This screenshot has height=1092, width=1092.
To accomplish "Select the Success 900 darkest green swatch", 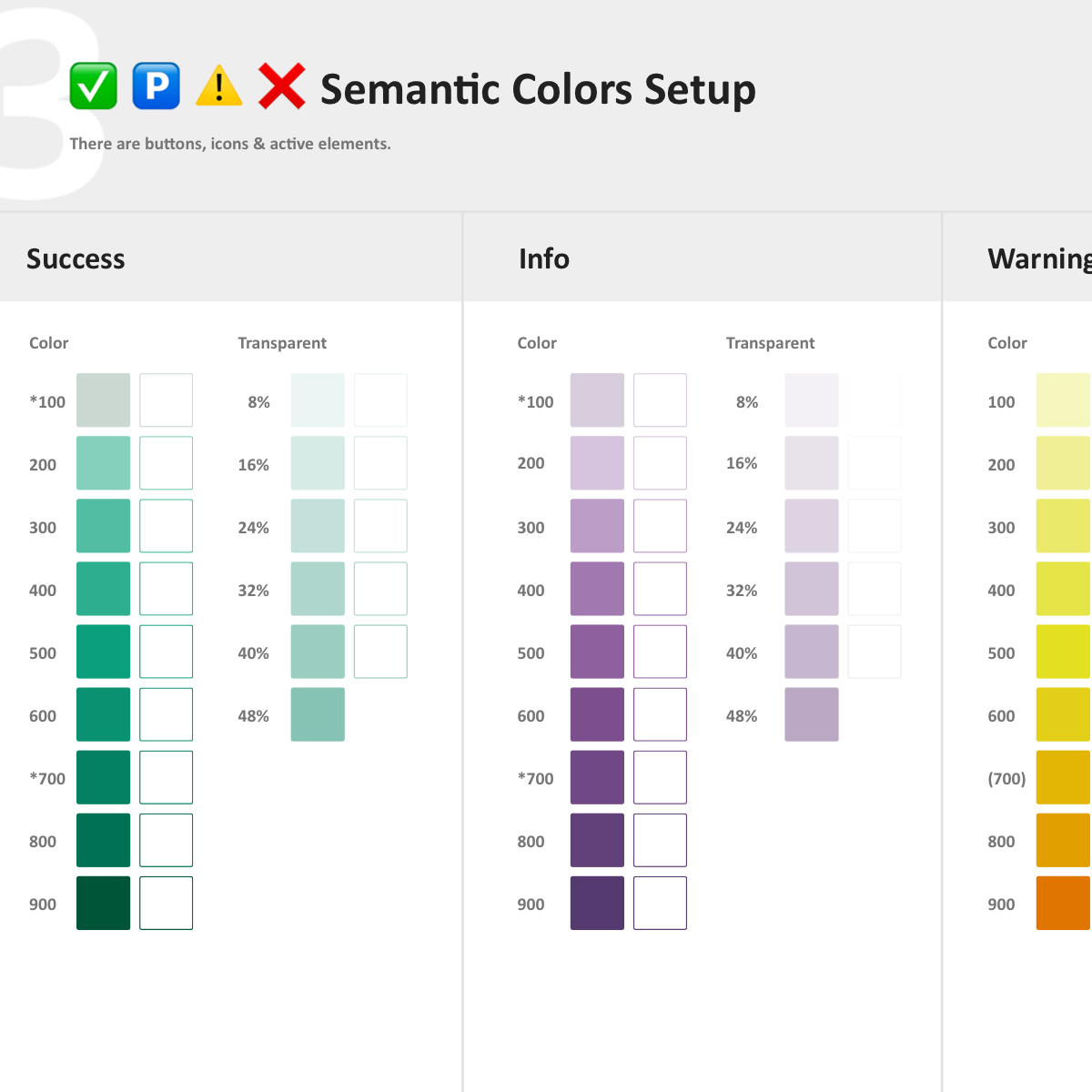I will point(103,903).
